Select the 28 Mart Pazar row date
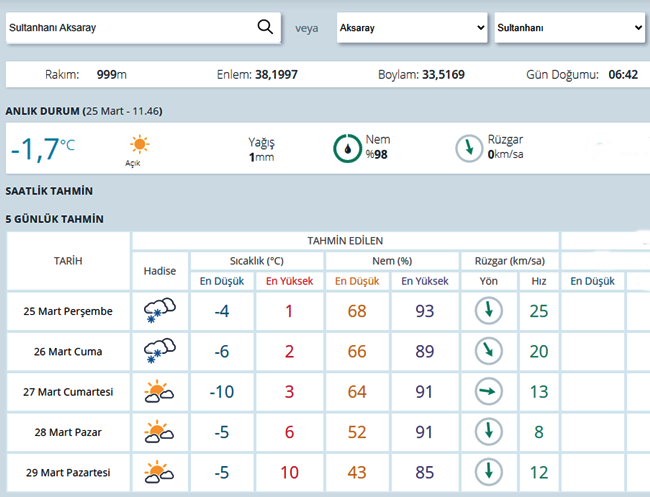Screen dimensions: 650x497 click(68, 432)
